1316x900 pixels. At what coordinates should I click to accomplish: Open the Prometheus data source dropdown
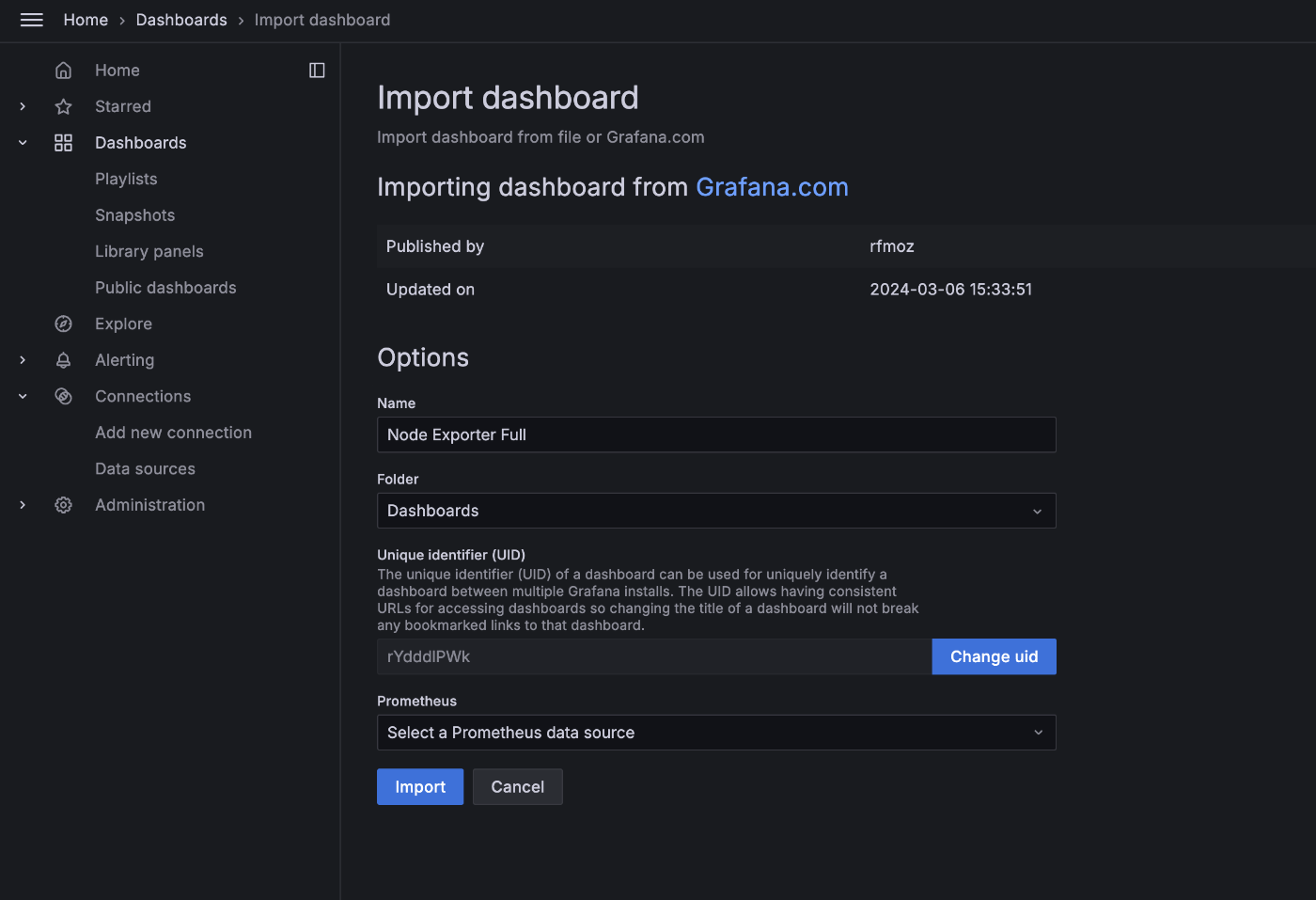[x=716, y=733]
